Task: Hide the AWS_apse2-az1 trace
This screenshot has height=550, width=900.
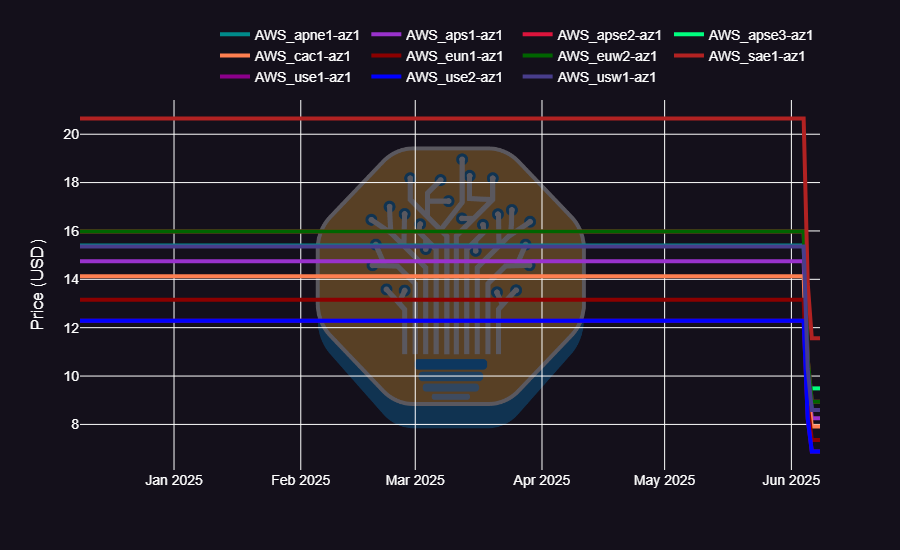Action: [592, 35]
